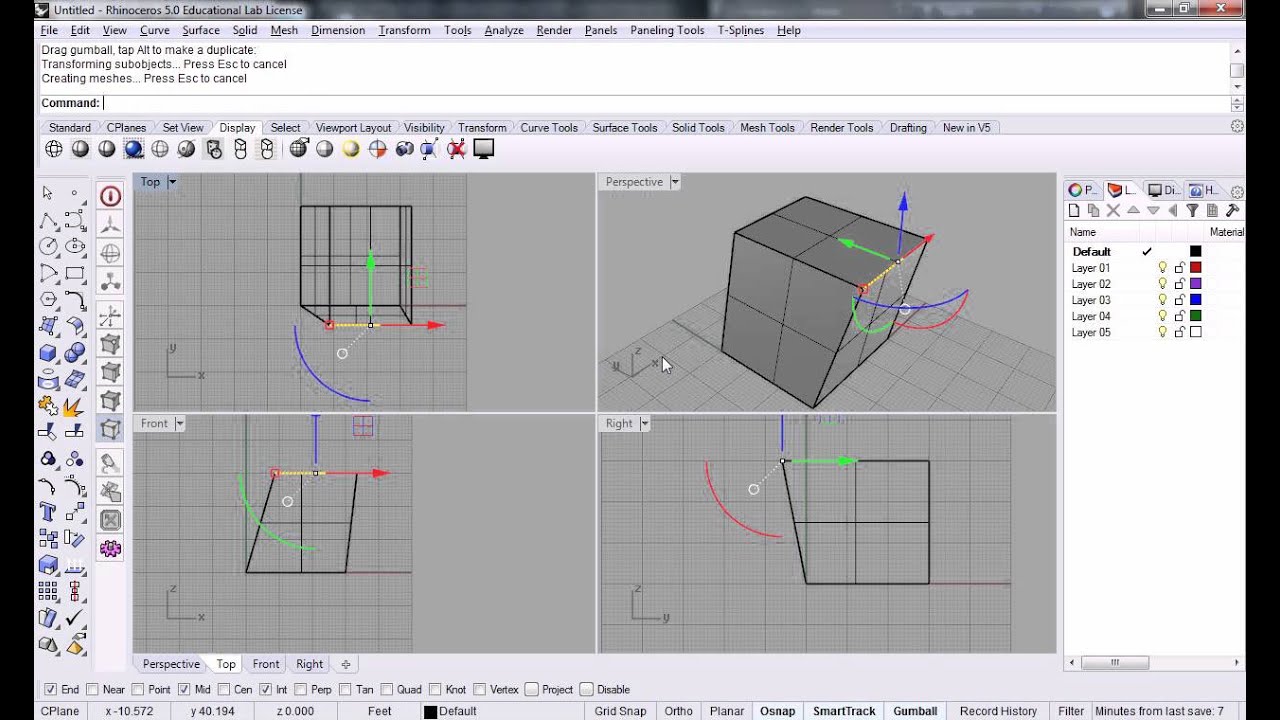Open the Perspective viewport dropdown arrow
1280x720 pixels.
click(675, 182)
